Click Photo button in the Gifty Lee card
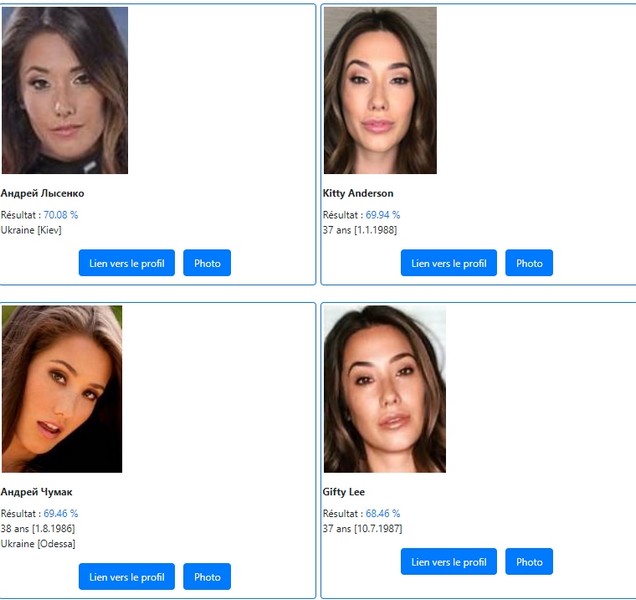Image resolution: width=636 pixels, height=600 pixels. 529,561
